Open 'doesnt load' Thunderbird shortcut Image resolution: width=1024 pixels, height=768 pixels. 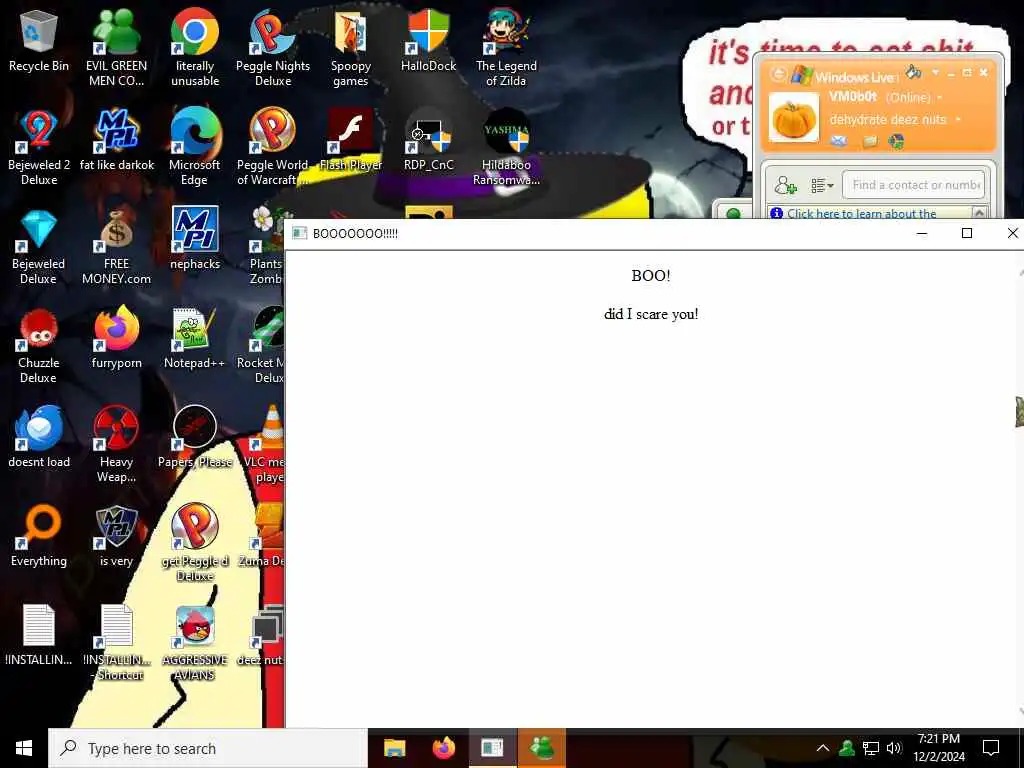[39, 438]
